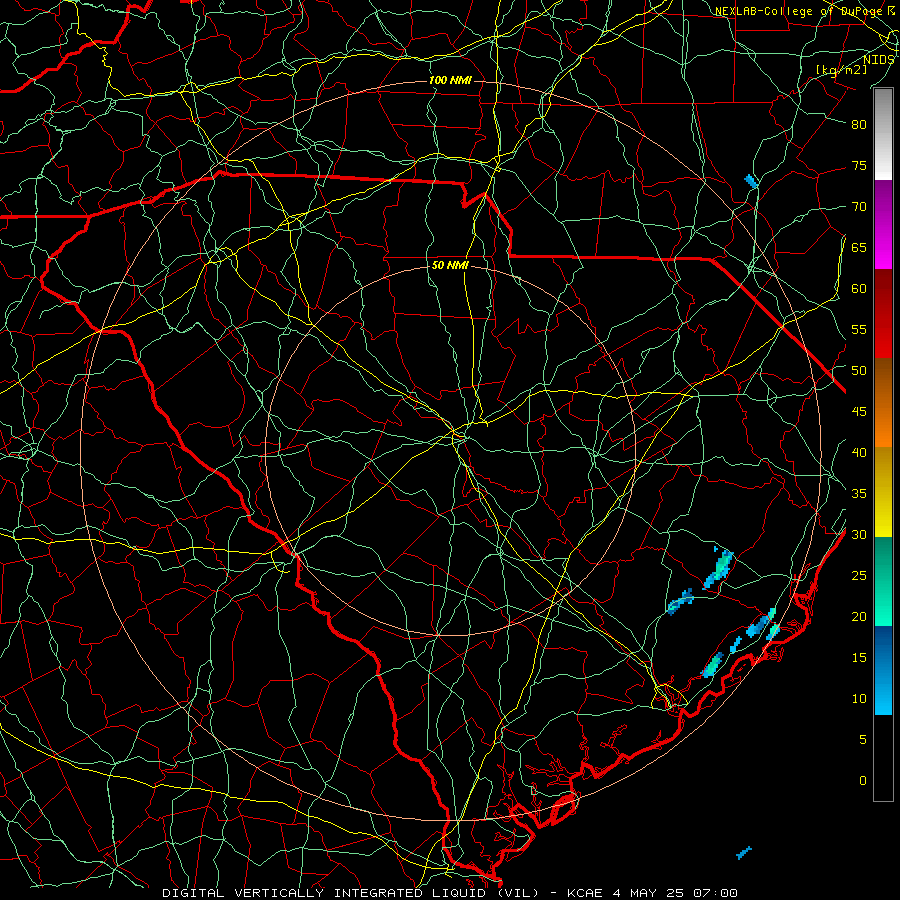Click the blue segment of the color bar
Viewport: 900px width, 900px height.
(x=883, y=670)
